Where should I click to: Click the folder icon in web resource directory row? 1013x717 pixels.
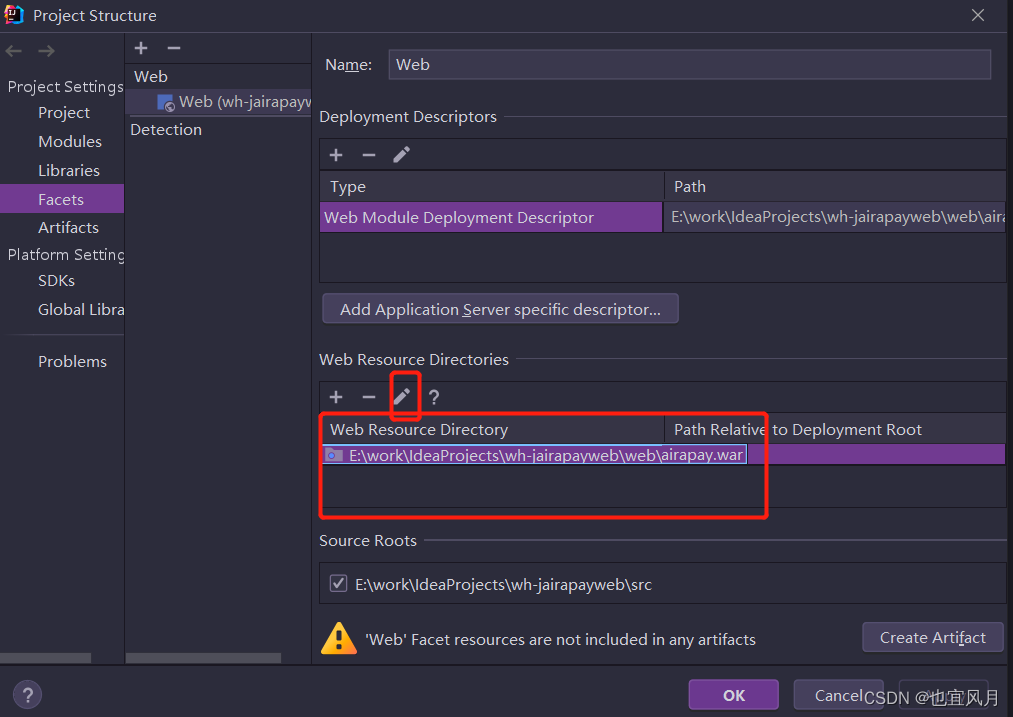tap(333, 455)
